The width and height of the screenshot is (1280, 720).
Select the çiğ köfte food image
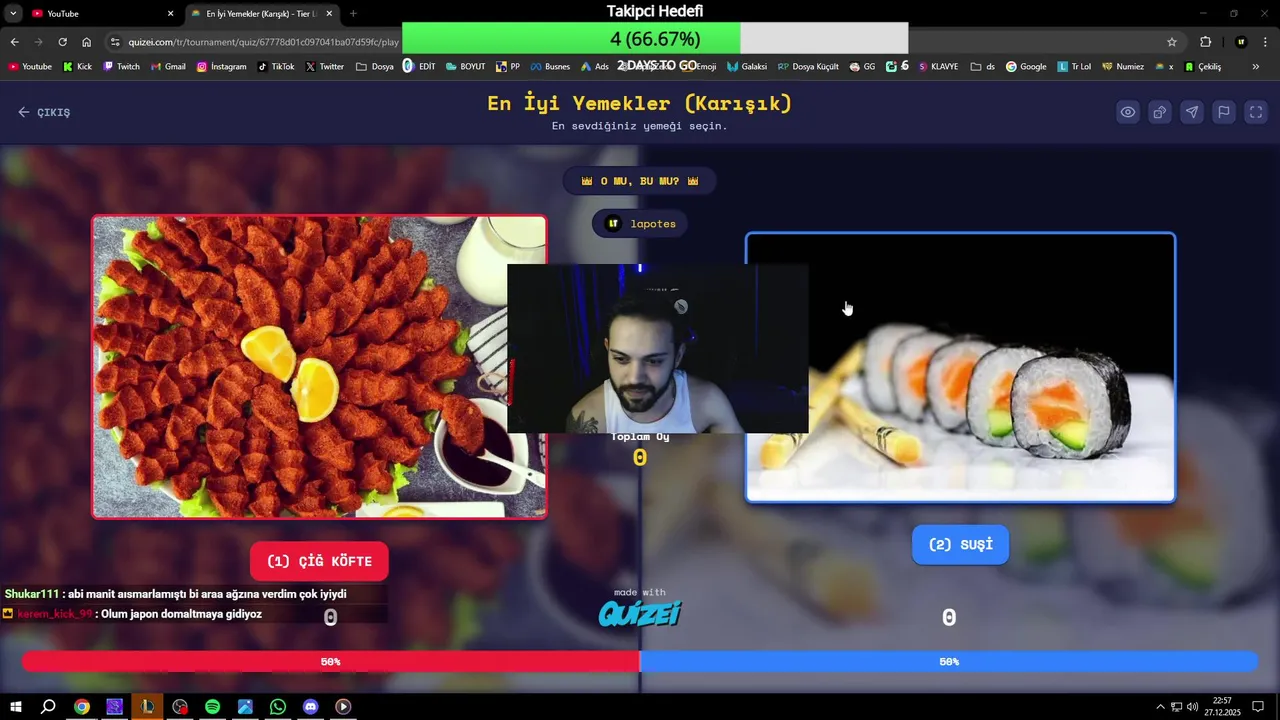click(x=319, y=367)
